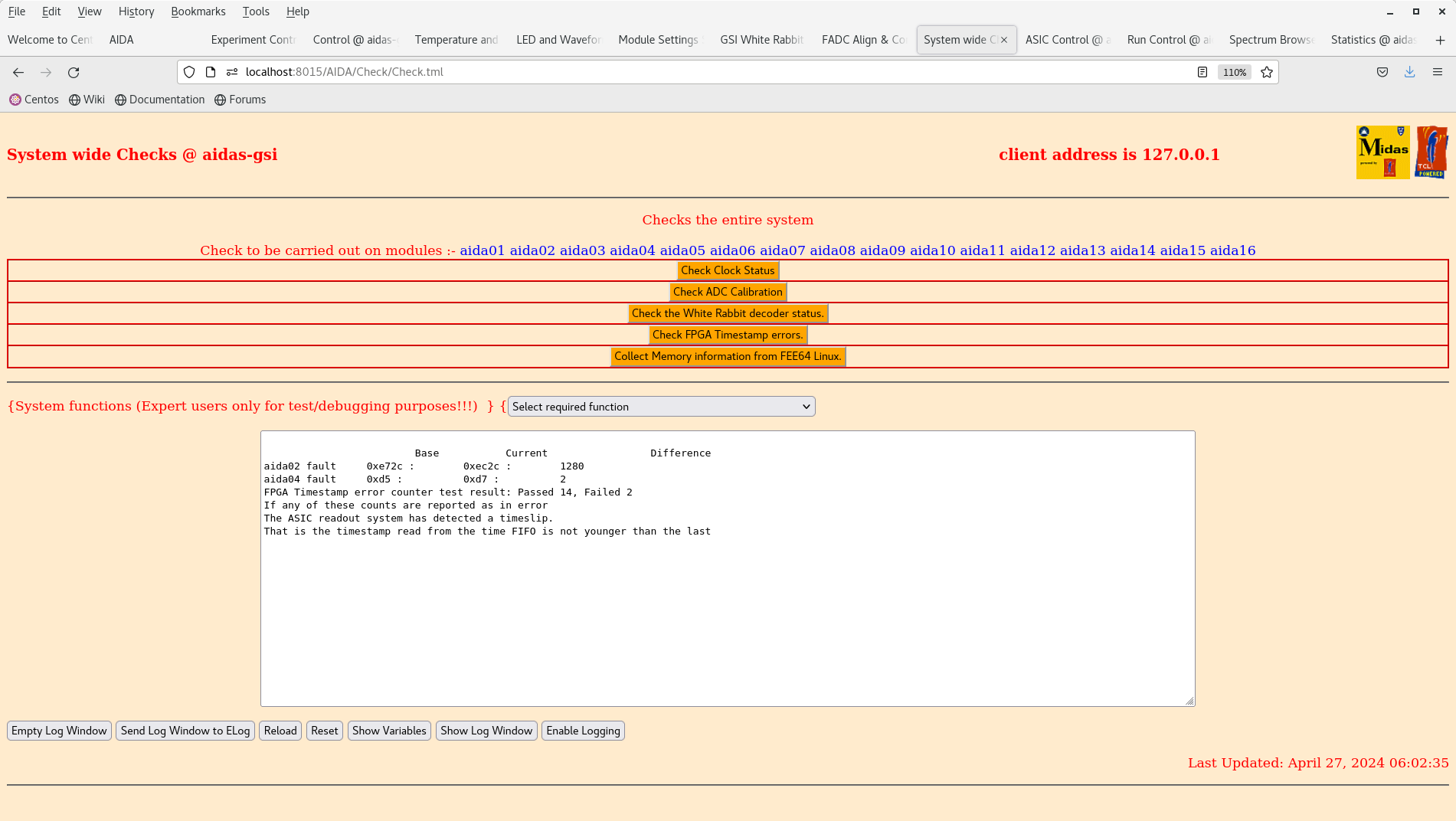Click the address bar URL

tap(345, 72)
